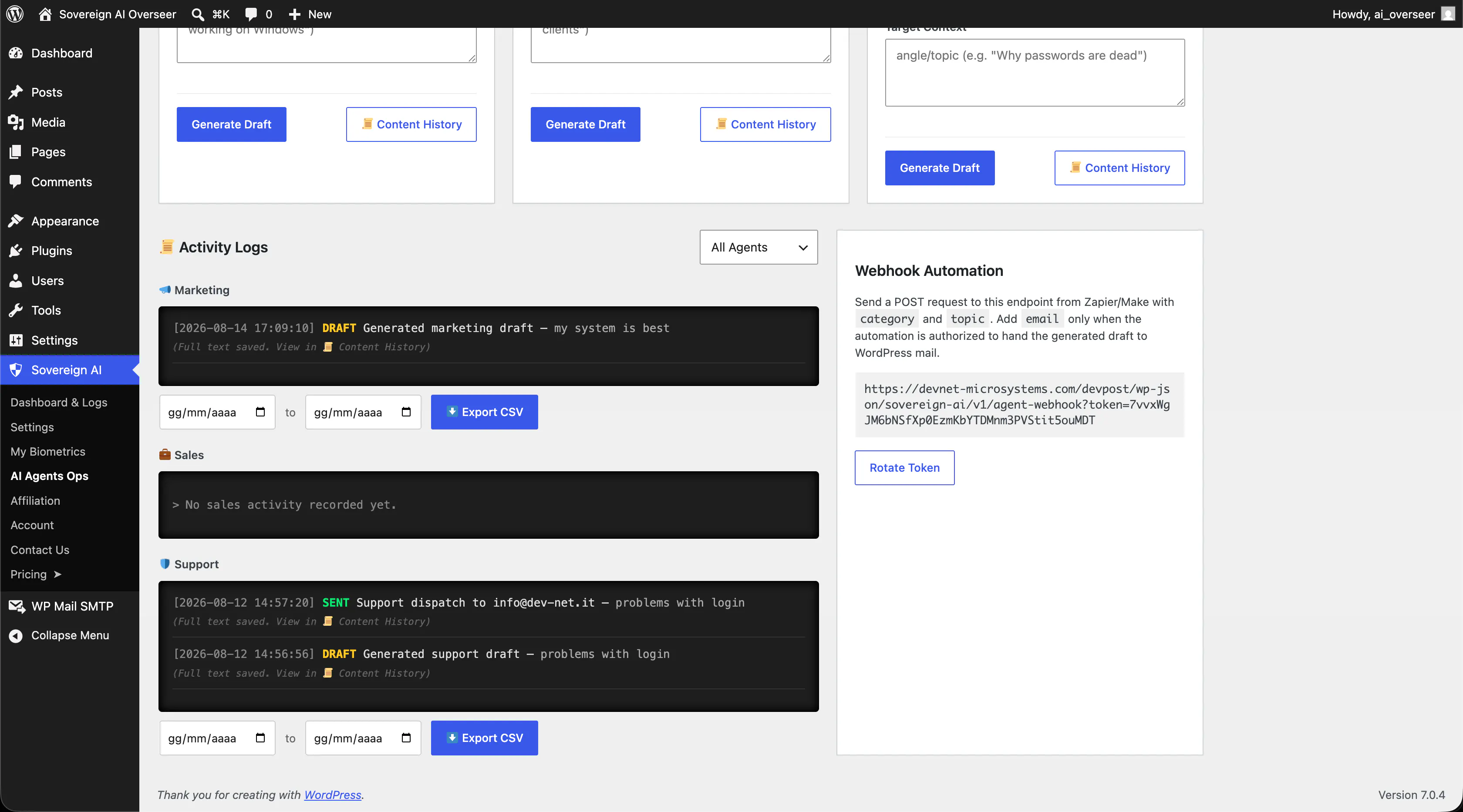Viewport: 1463px width, 812px height.
Task: Open first card's Content History
Action: 411,124
